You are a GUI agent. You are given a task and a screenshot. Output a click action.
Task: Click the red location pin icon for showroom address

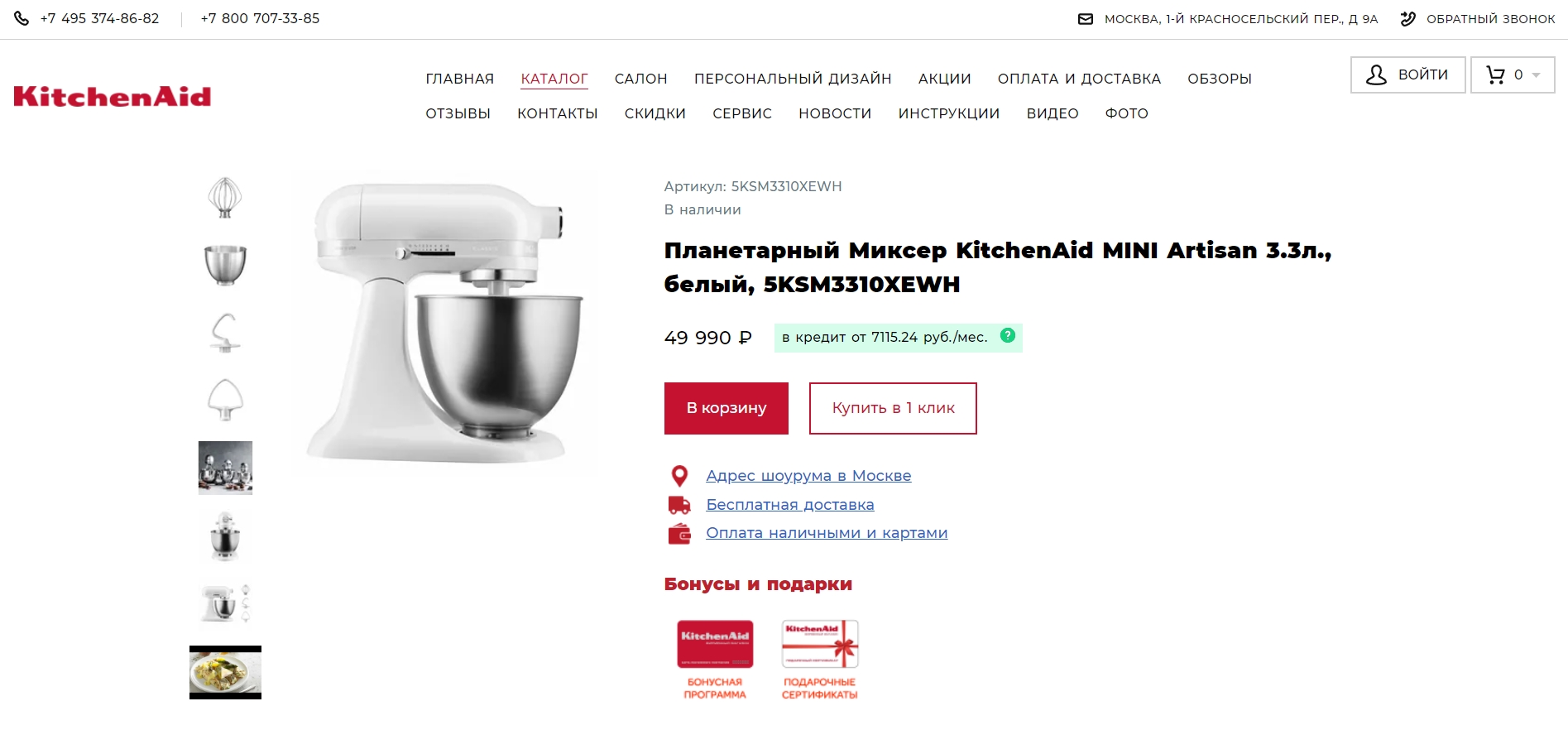pos(680,476)
